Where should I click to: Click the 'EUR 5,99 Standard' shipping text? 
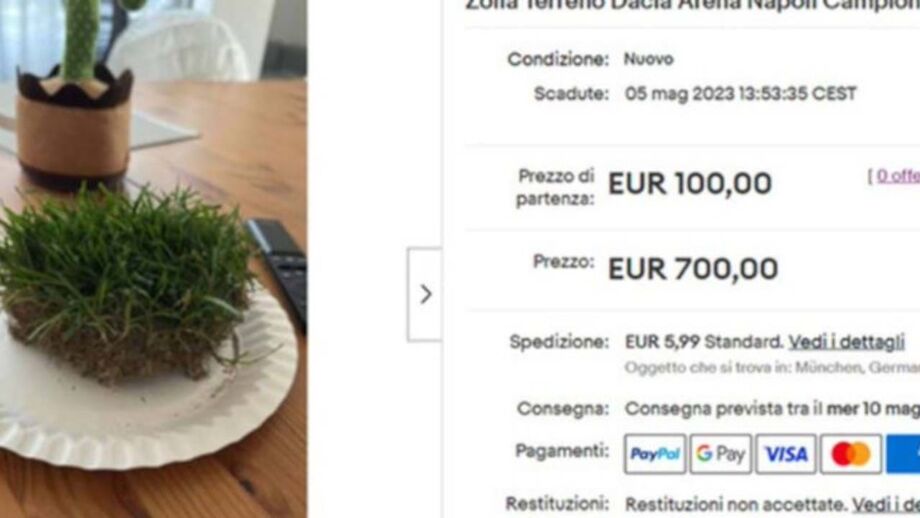coord(703,342)
